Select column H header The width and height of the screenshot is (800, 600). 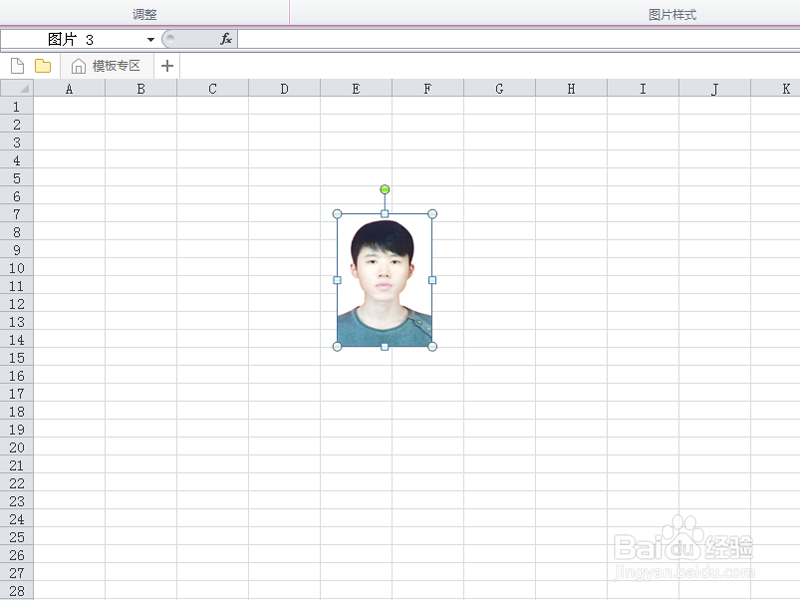(x=571, y=89)
